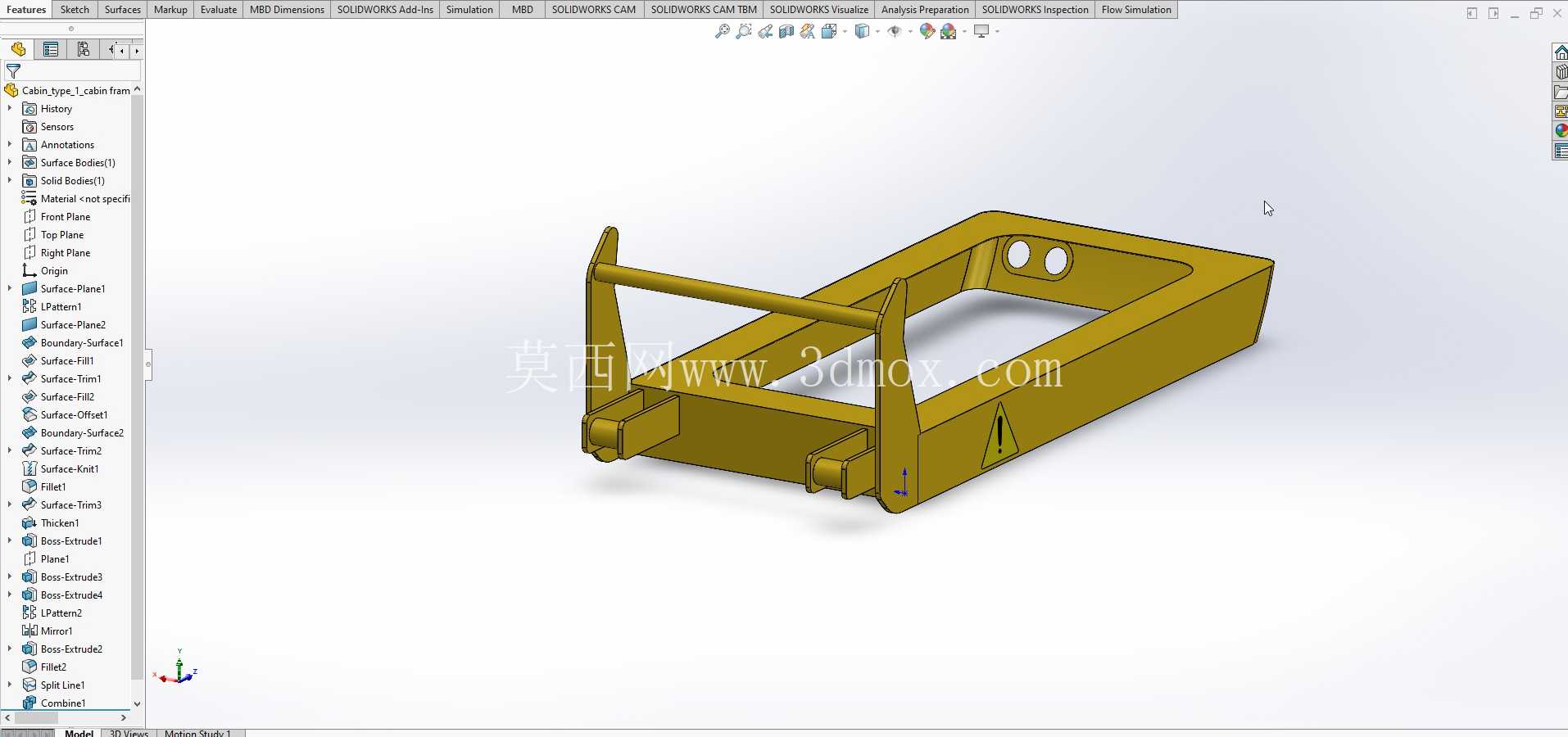This screenshot has width=1568, height=737.
Task: Click the Apply Scene icon
Action: click(x=949, y=31)
